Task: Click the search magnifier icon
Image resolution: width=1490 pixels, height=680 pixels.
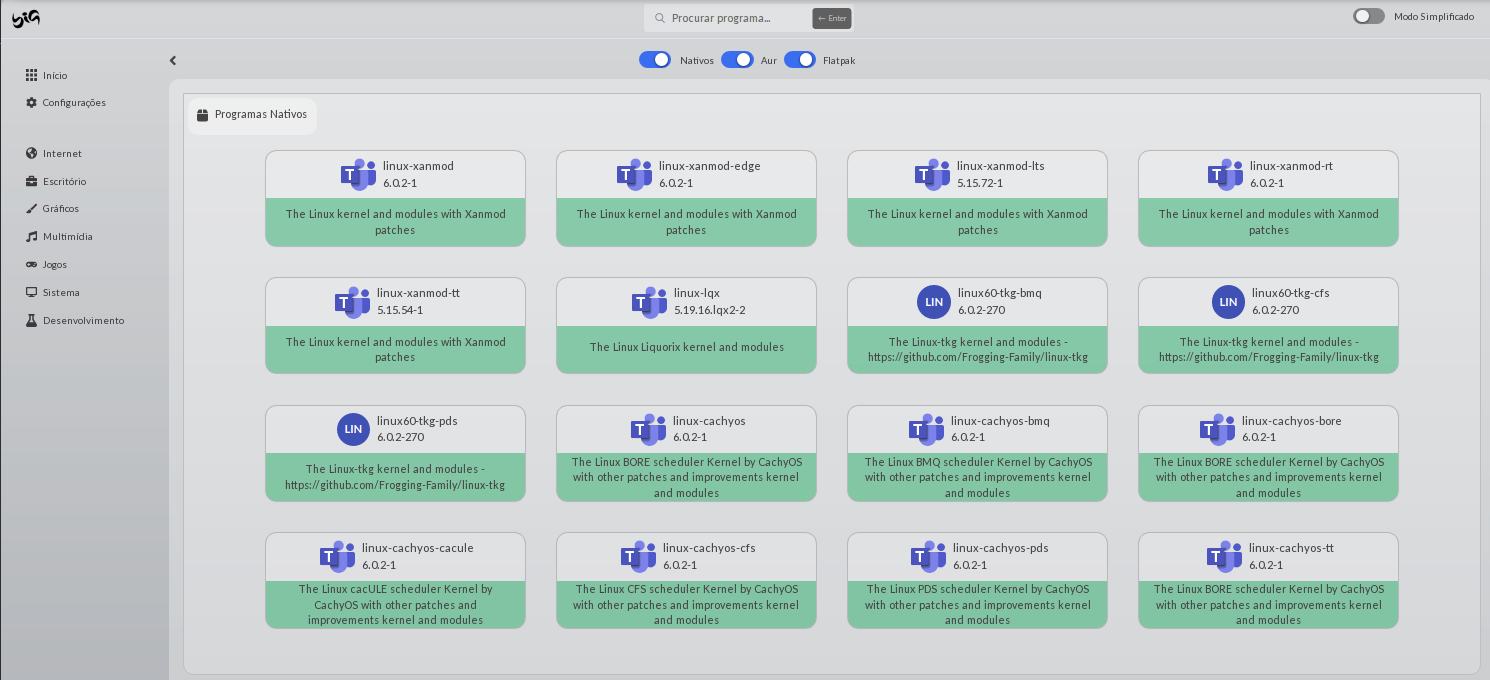Action: coord(660,18)
